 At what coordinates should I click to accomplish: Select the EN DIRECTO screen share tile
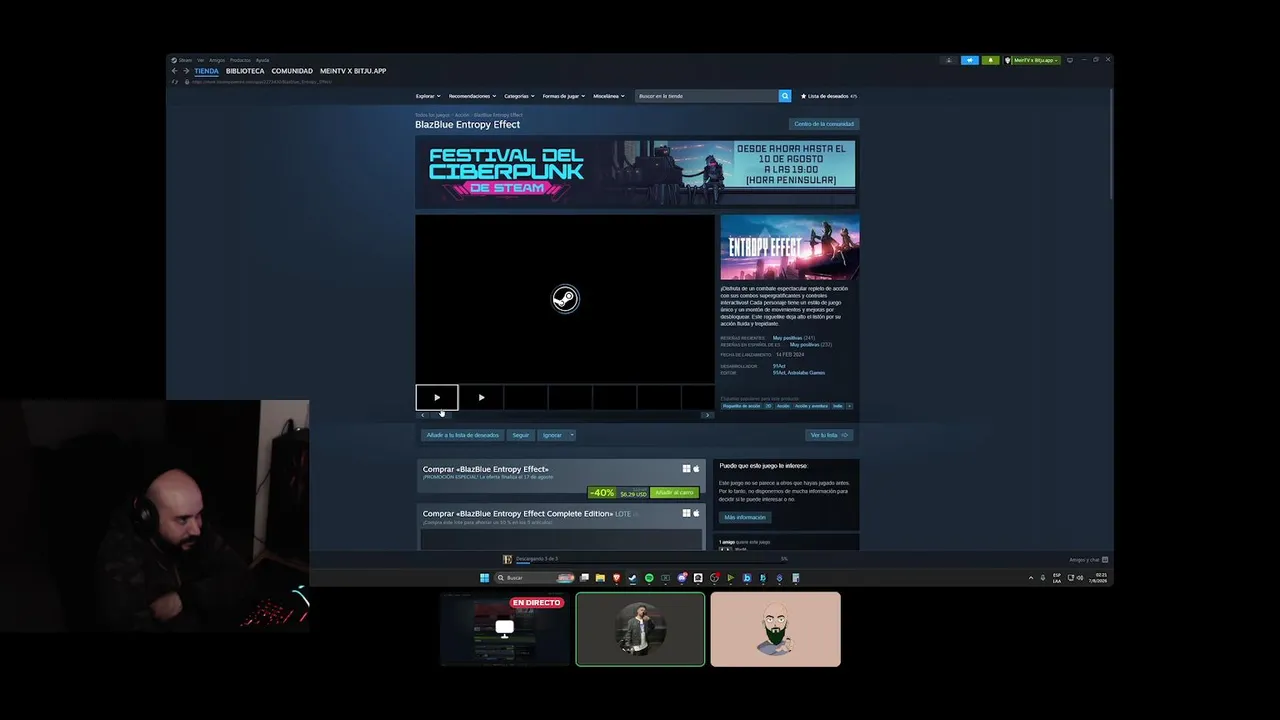(x=505, y=629)
